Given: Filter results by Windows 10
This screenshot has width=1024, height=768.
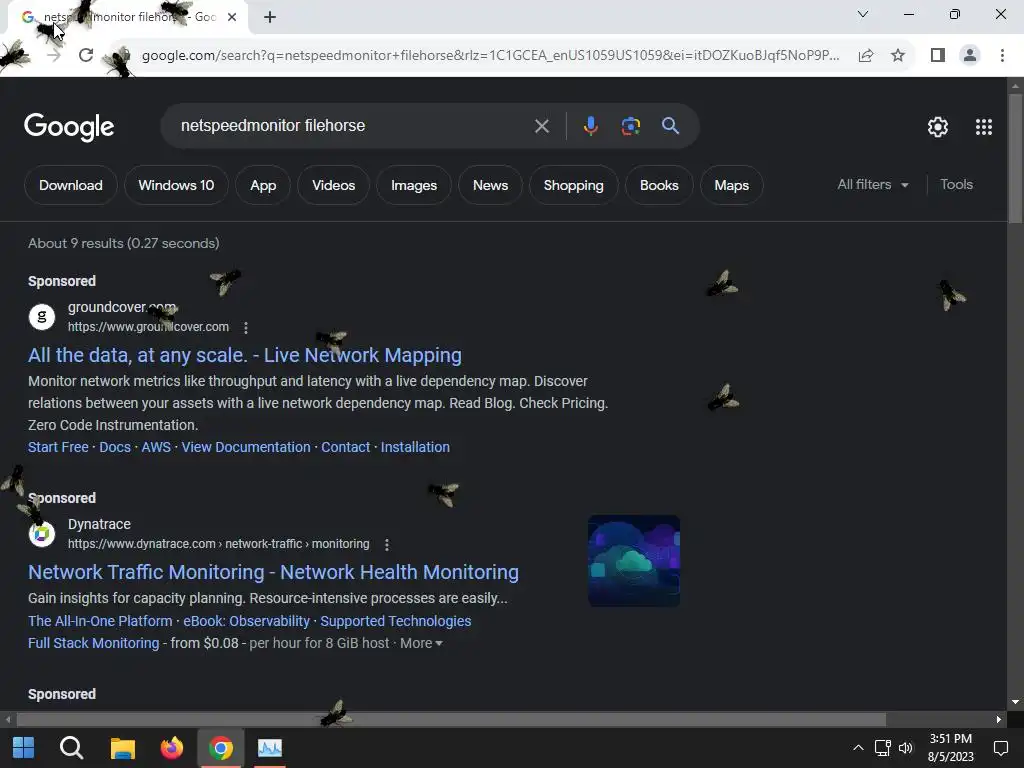Looking at the screenshot, I should (176, 185).
